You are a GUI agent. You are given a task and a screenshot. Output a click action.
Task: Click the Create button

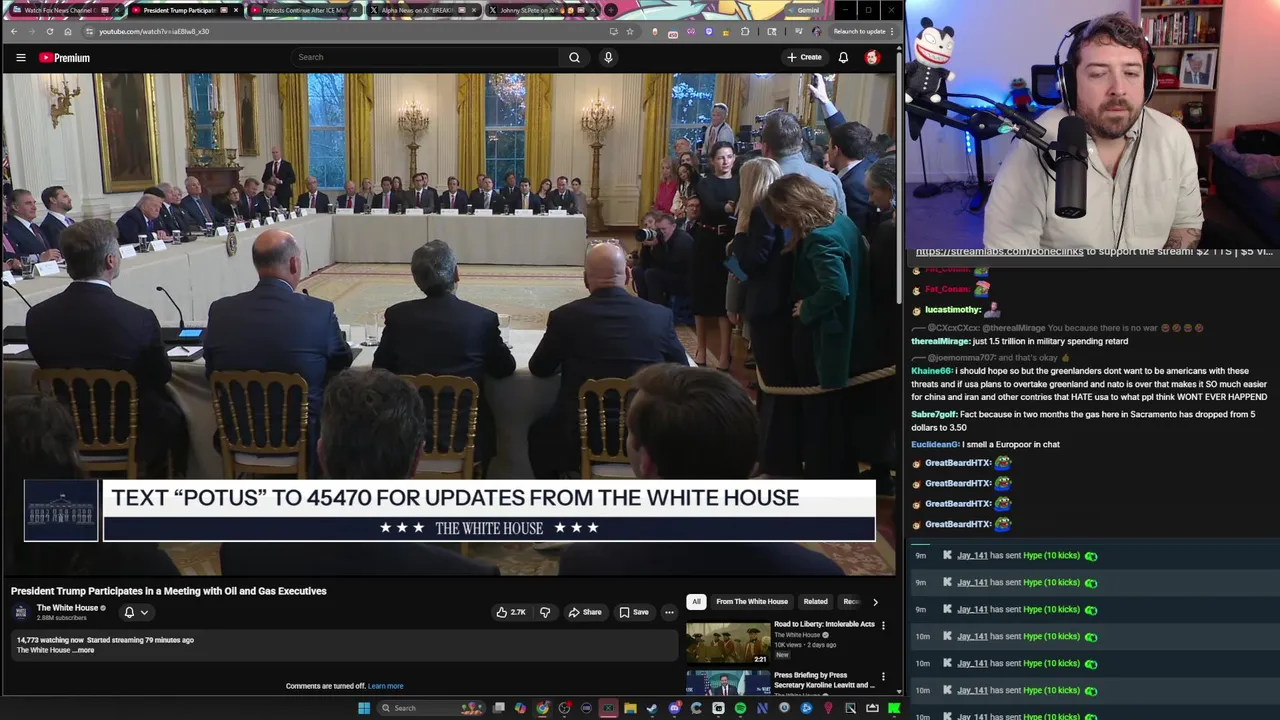(x=804, y=57)
